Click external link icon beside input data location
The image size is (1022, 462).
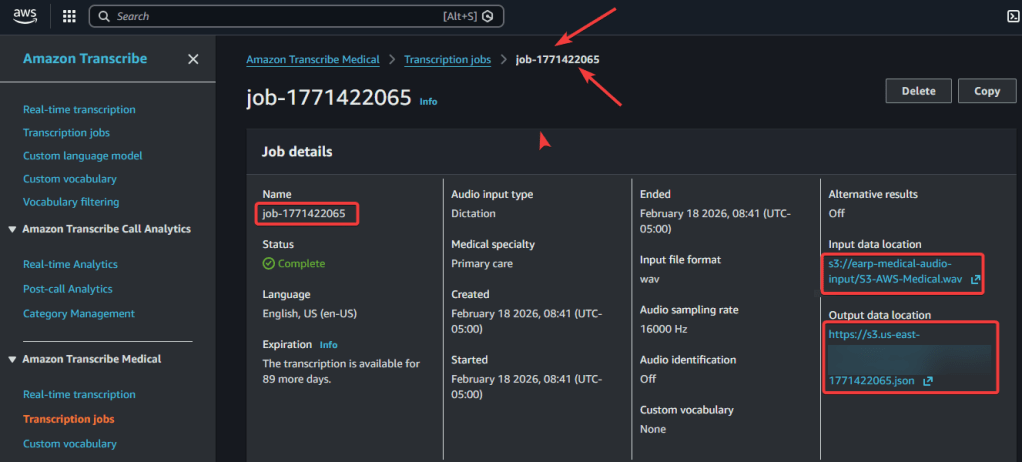pyautogui.click(x=975, y=280)
